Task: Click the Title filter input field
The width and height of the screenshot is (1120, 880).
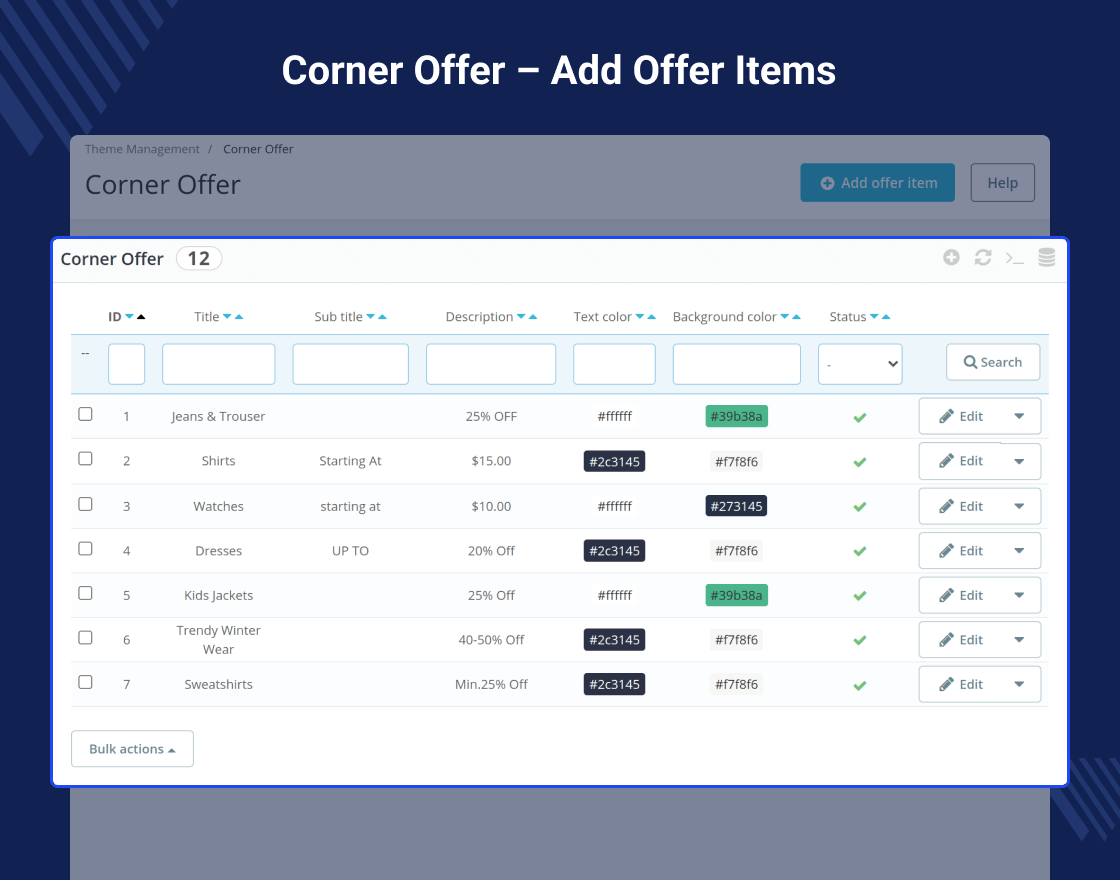Action: coord(219,364)
